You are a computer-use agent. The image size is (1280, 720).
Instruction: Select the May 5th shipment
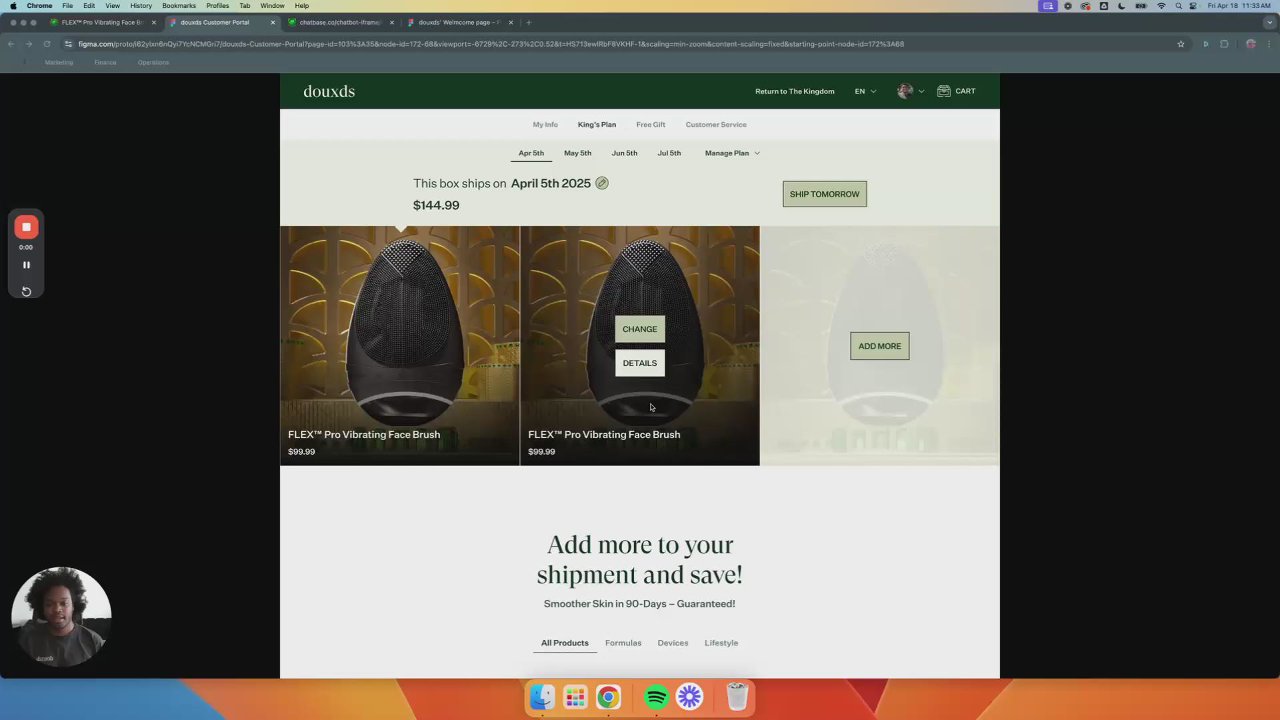[578, 153]
